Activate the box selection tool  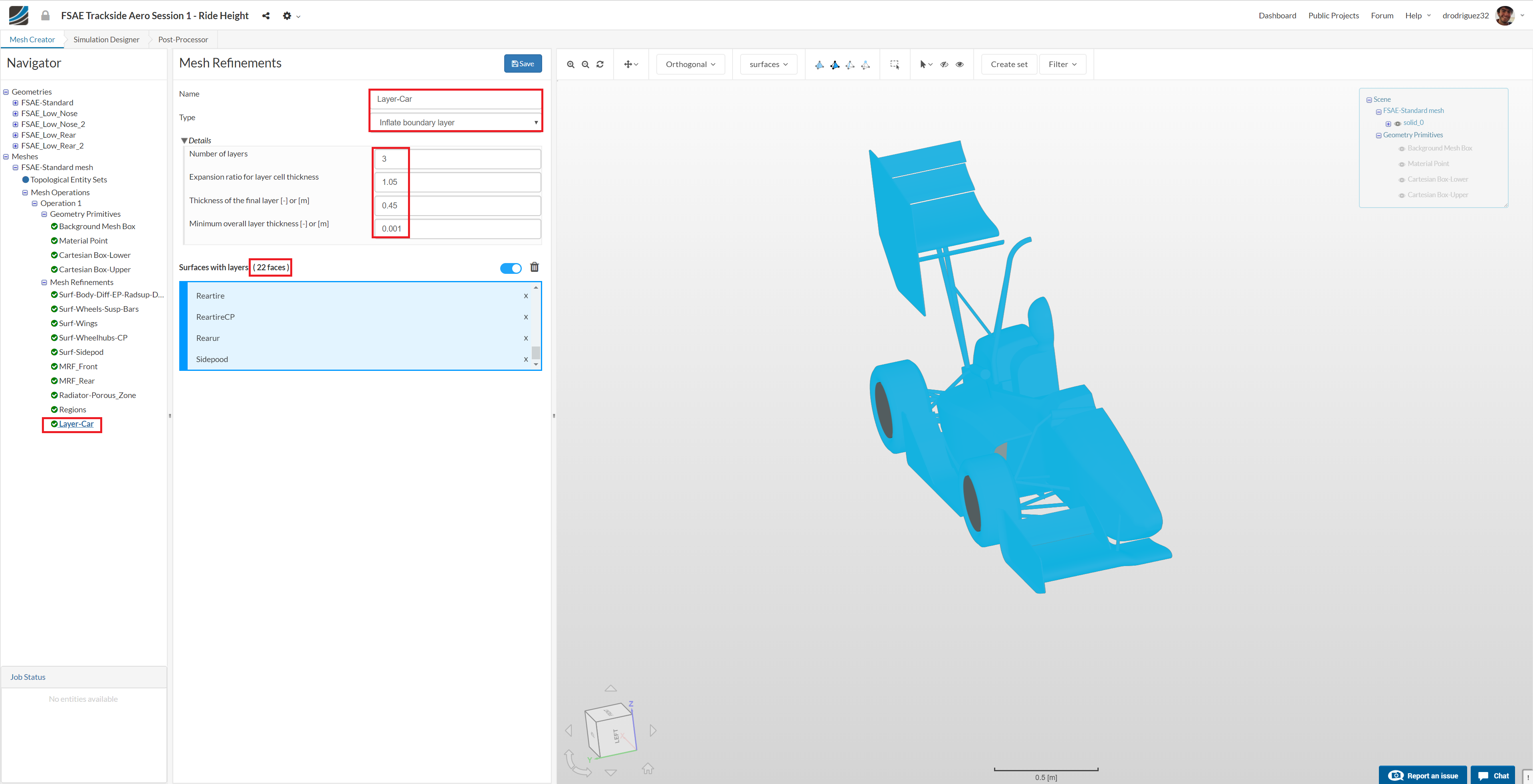click(894, 64)
